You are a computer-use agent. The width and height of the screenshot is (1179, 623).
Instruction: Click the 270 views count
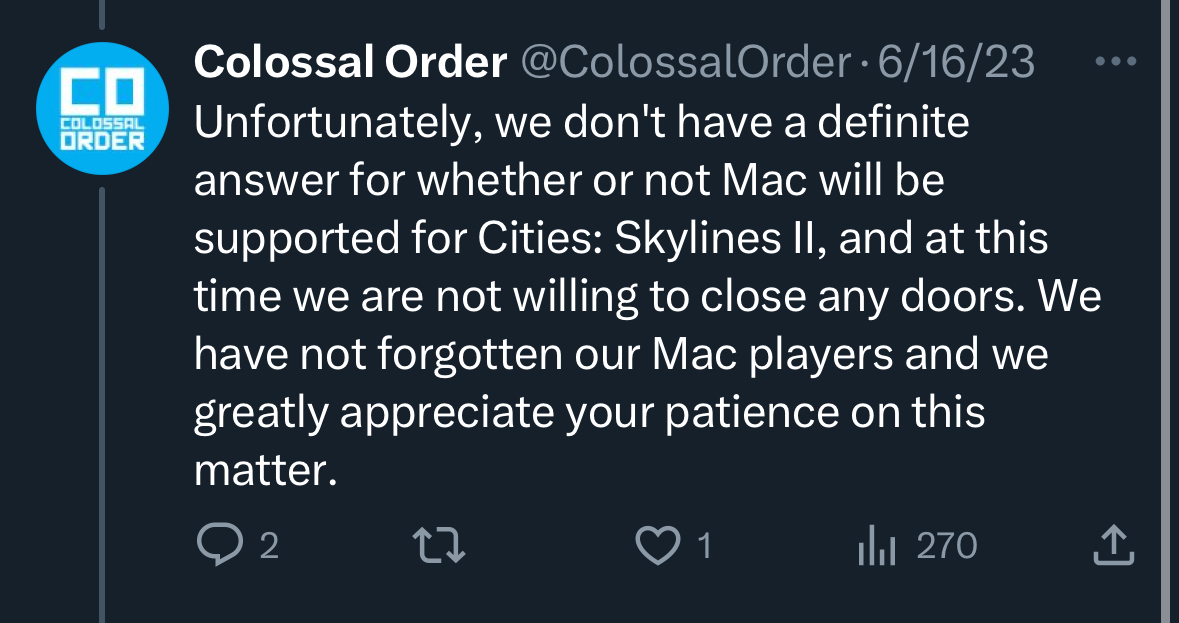946,546
